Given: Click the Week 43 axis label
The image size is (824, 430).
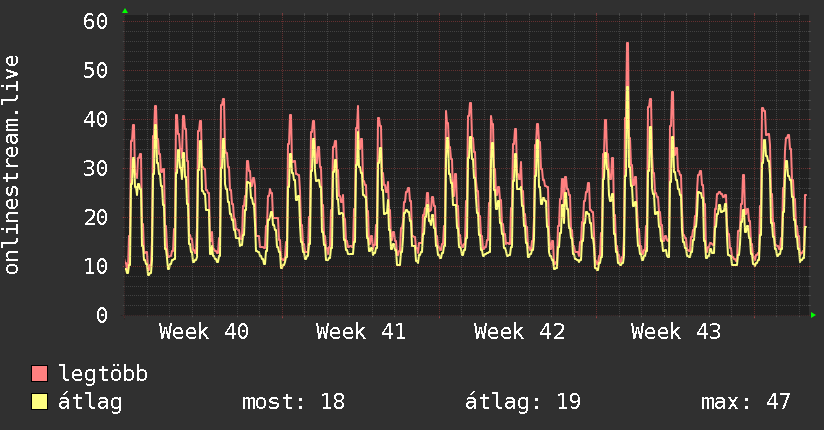Looking at the screenshot, I should [x=676, y=332].
